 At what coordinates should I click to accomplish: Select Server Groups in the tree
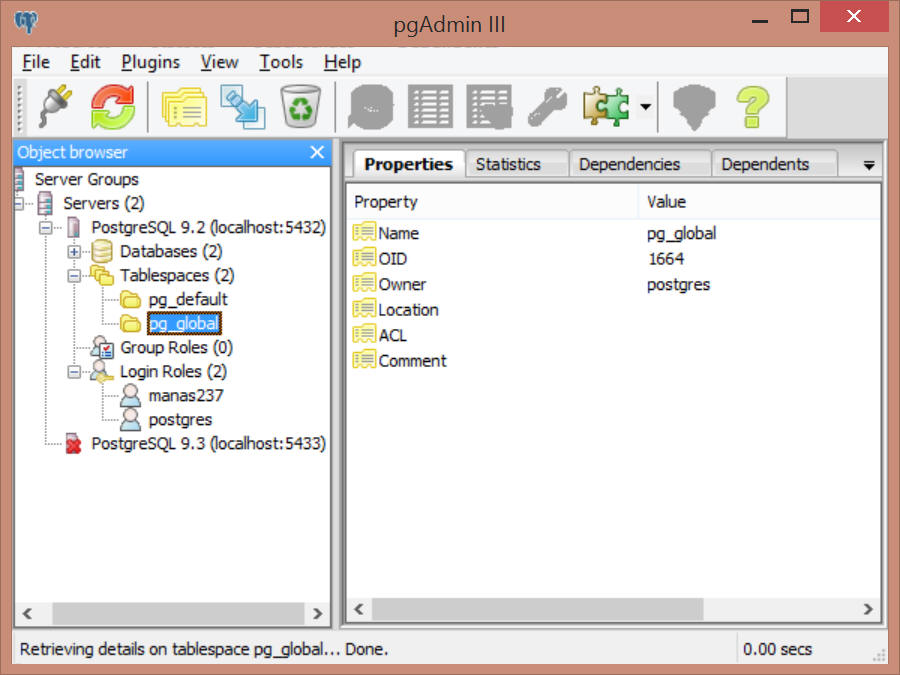click(x=86, y=179)
